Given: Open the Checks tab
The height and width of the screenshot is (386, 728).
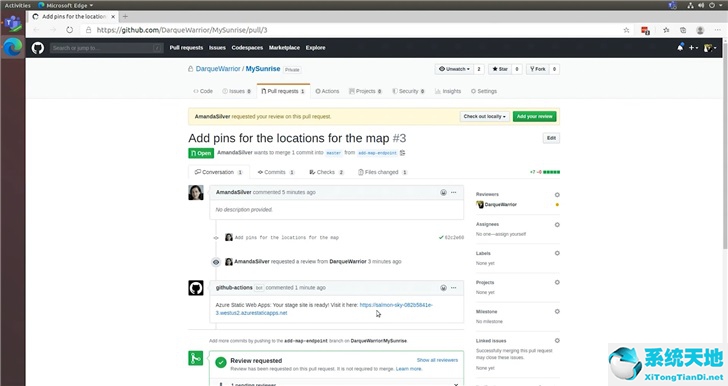Looking at the screenshot, I should [326, 172].
